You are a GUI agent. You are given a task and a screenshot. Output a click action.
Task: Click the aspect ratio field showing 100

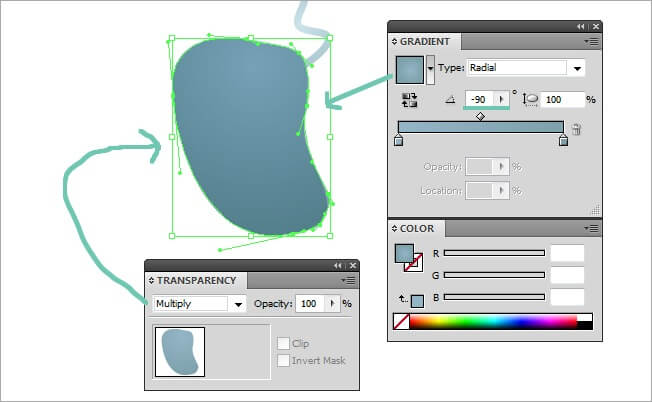pyautogui.click(x=562, y=99)
